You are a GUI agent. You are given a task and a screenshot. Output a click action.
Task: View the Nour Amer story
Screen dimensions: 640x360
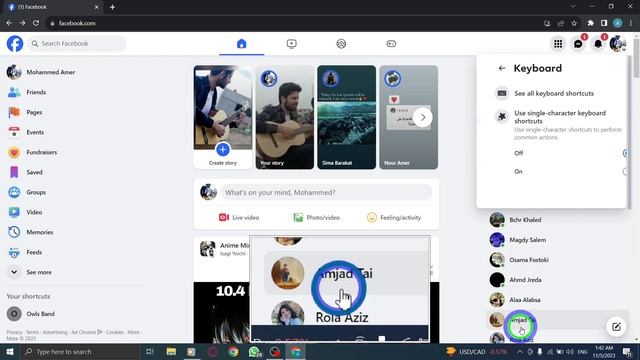point(409,118)
